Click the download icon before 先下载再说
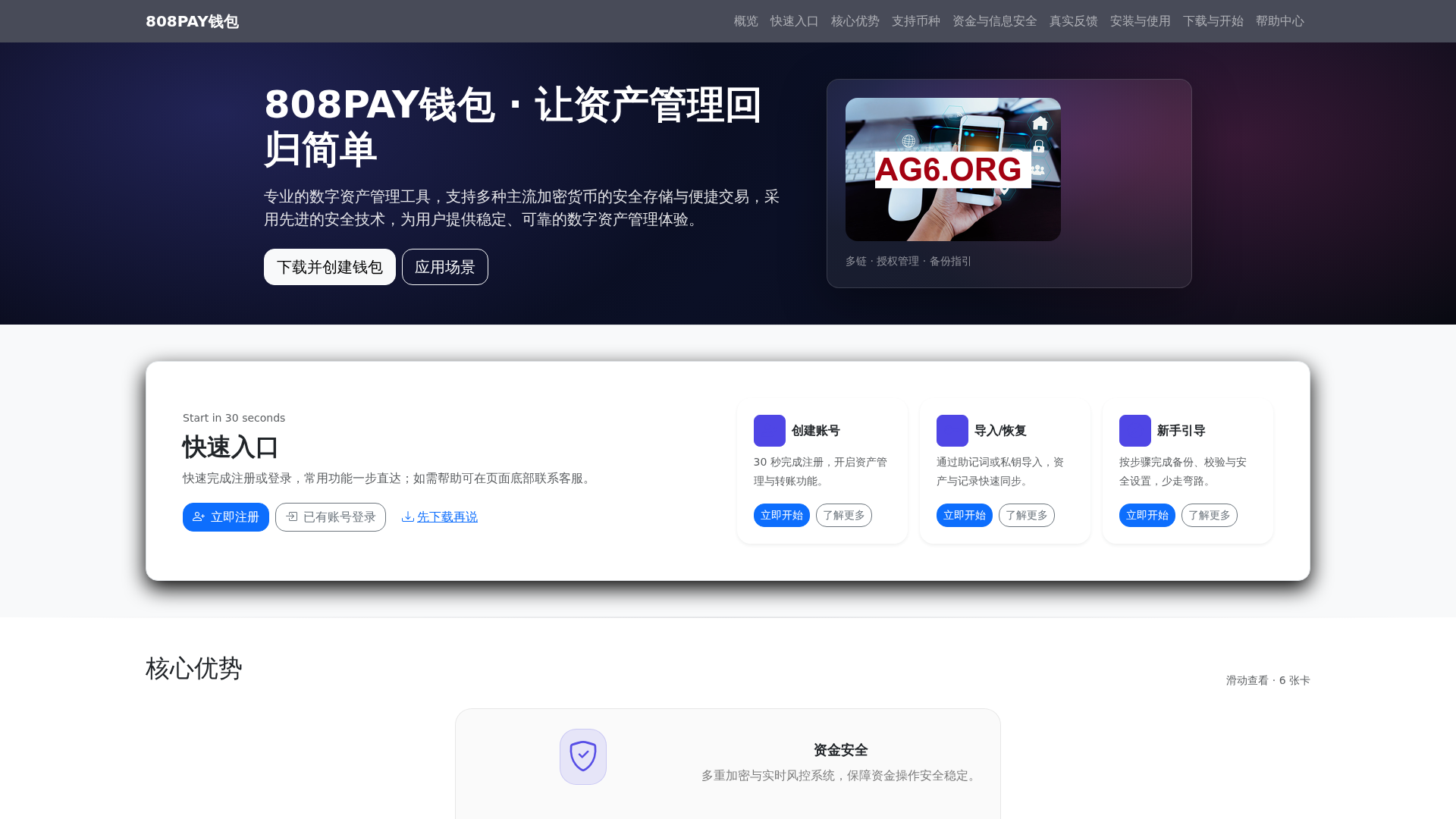1456x819 pixels. pos(408,516)
